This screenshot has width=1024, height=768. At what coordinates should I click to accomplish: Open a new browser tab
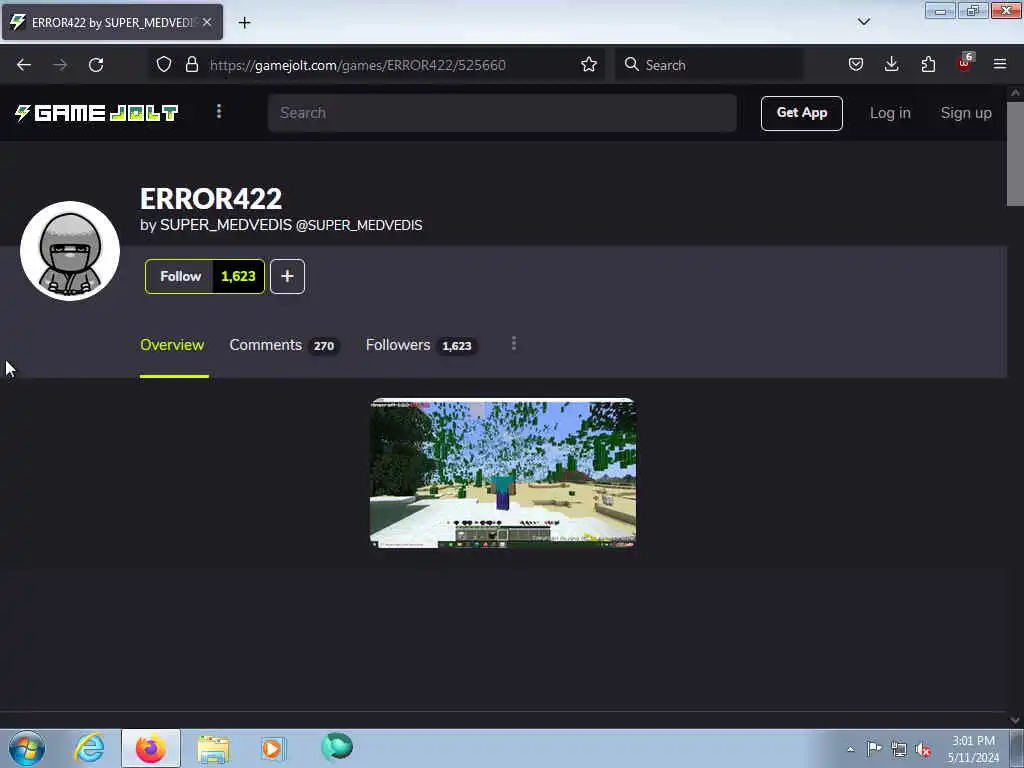click(244, 23)
